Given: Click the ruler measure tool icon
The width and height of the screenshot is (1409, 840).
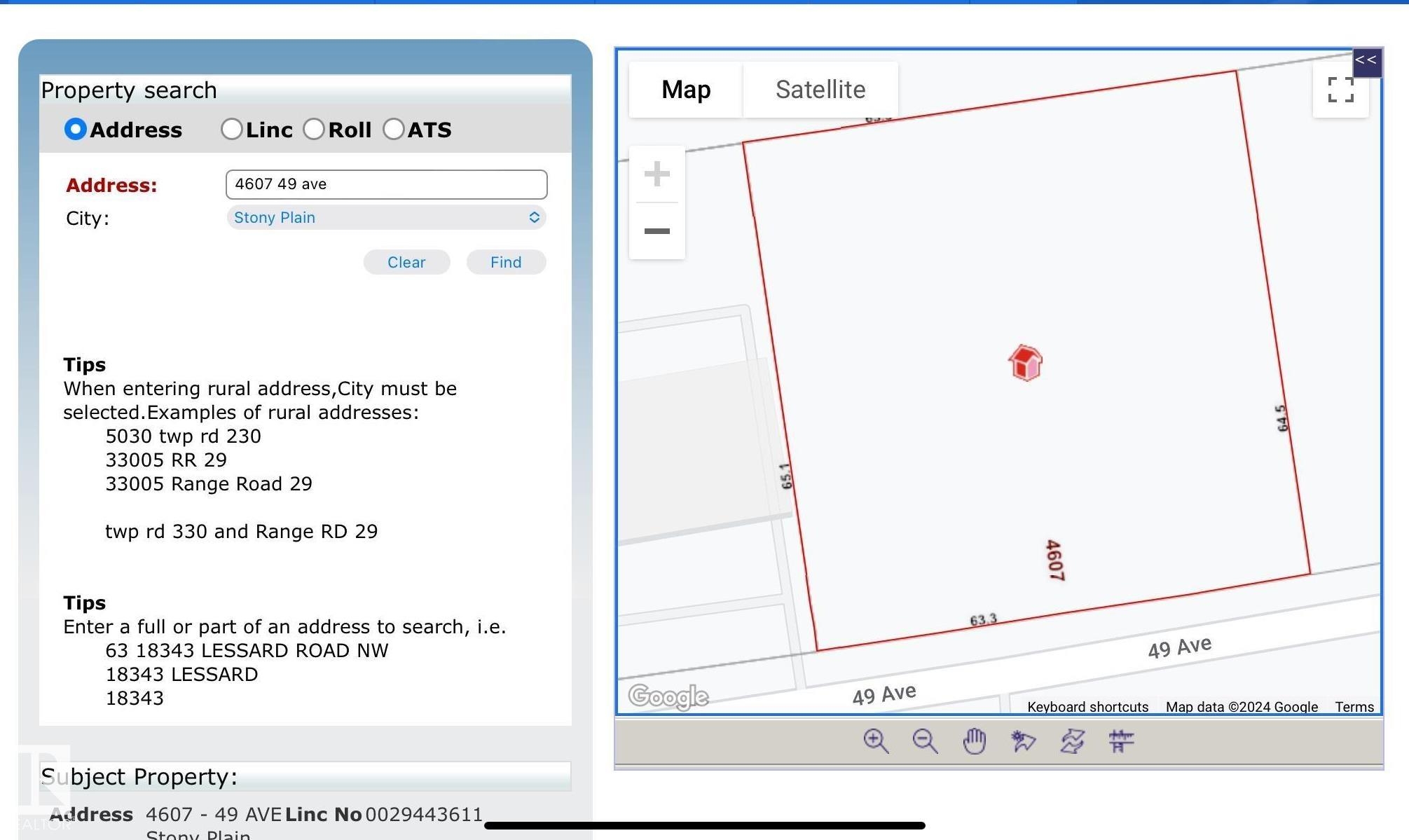Looking at the screenshot, I should point(1121,741).
